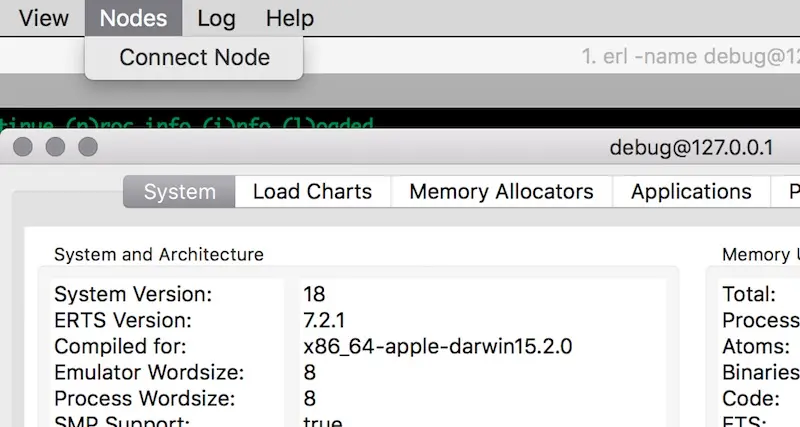Click the Compiled for label
The height and width of the screenshot is (427, 800).
click(120, 346)
